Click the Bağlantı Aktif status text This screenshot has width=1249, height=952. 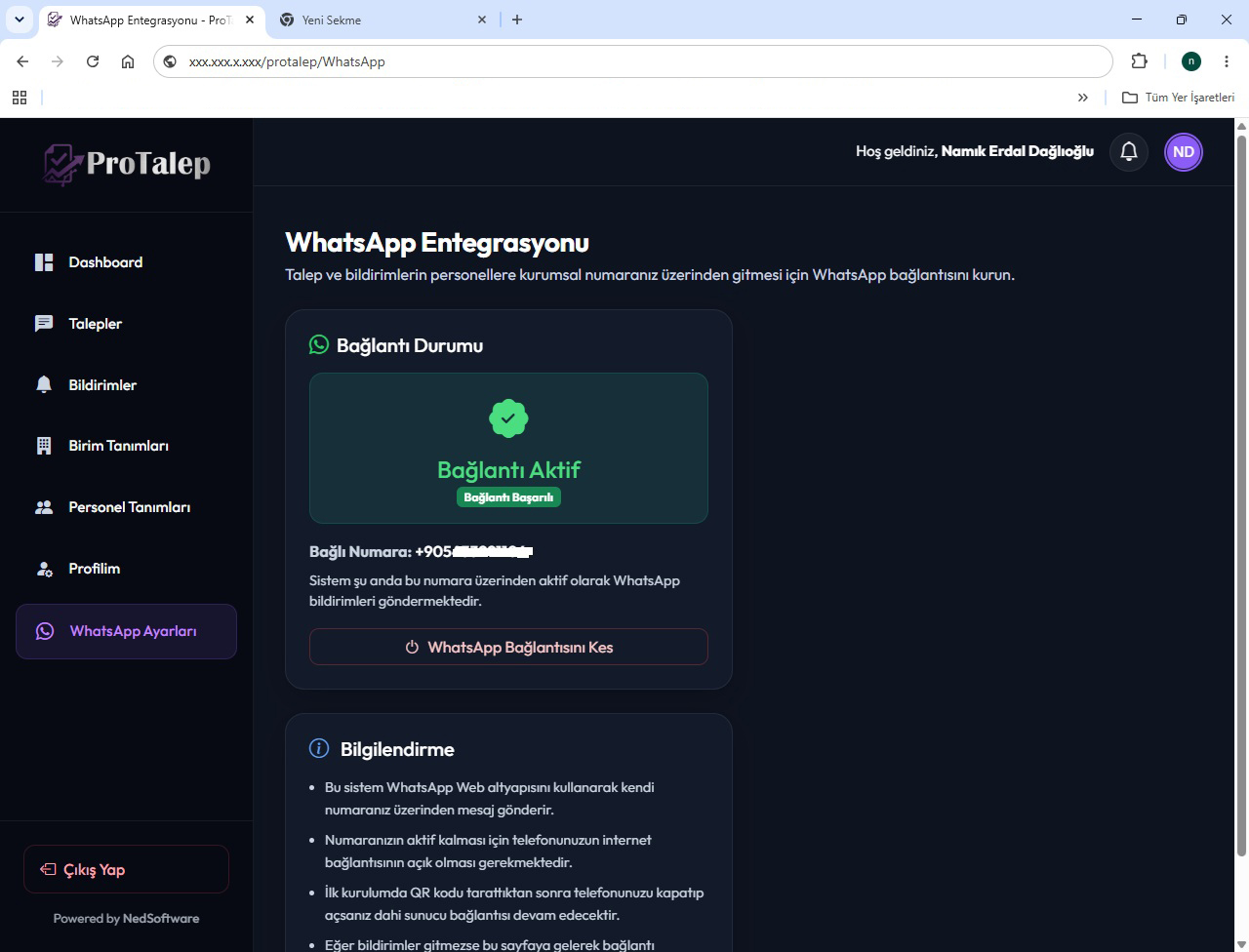point(508,470)
